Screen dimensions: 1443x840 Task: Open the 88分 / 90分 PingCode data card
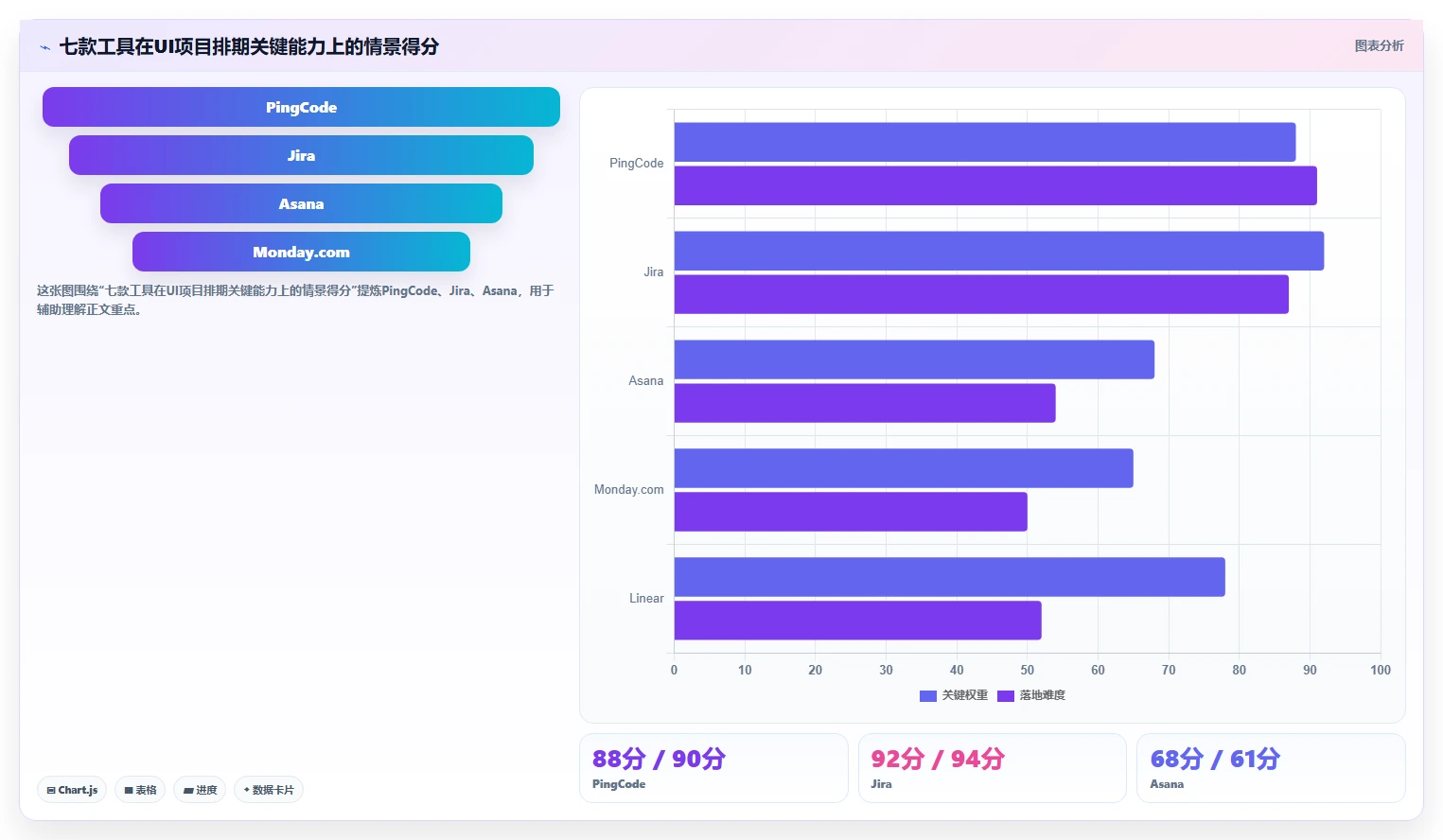pyautogui.click(x=713, y=768)
